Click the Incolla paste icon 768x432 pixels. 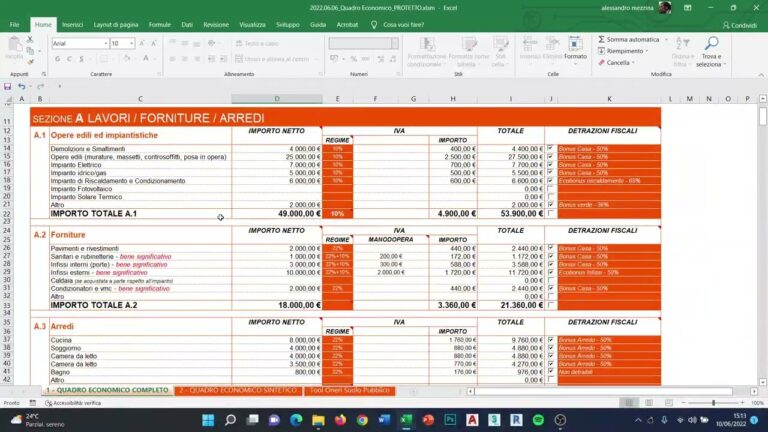pyautogui.click(x=14, y=44)
